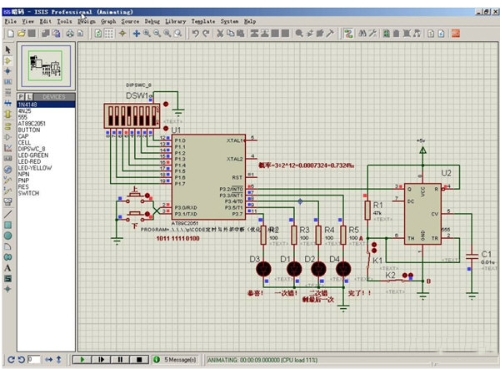Select the 2D circle graphics tool
The width and height of the screenshot is (502, 370).
8,236
